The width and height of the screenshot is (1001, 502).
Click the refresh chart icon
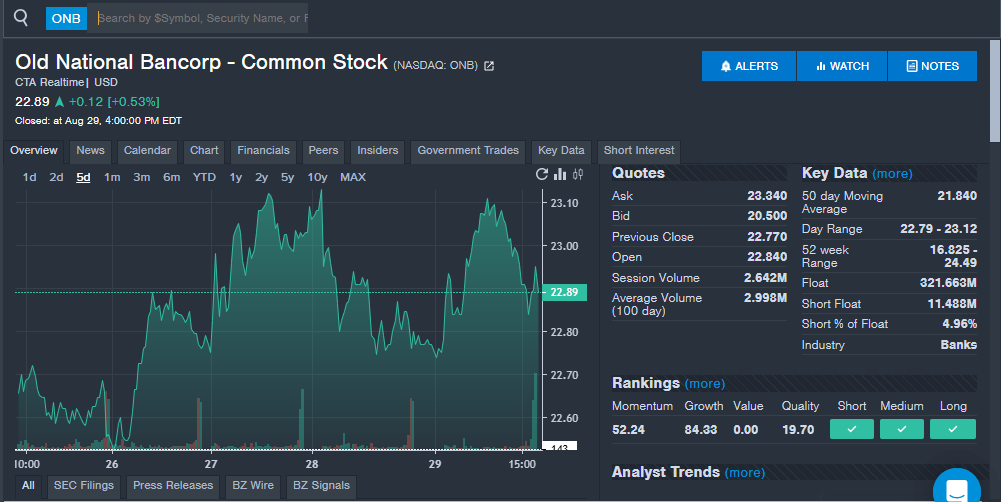(x=542, y=174)
